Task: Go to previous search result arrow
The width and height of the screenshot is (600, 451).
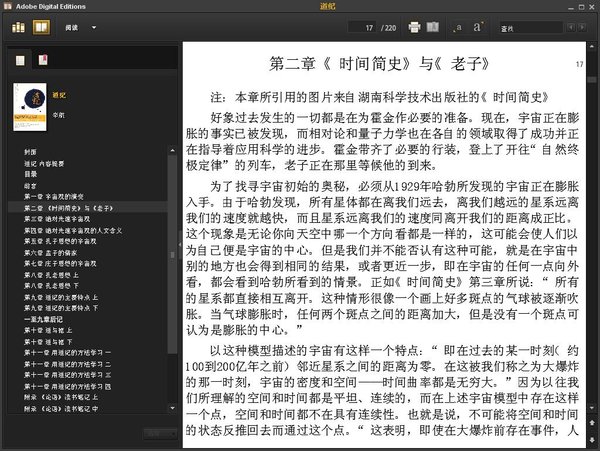Action: (571, 27)
